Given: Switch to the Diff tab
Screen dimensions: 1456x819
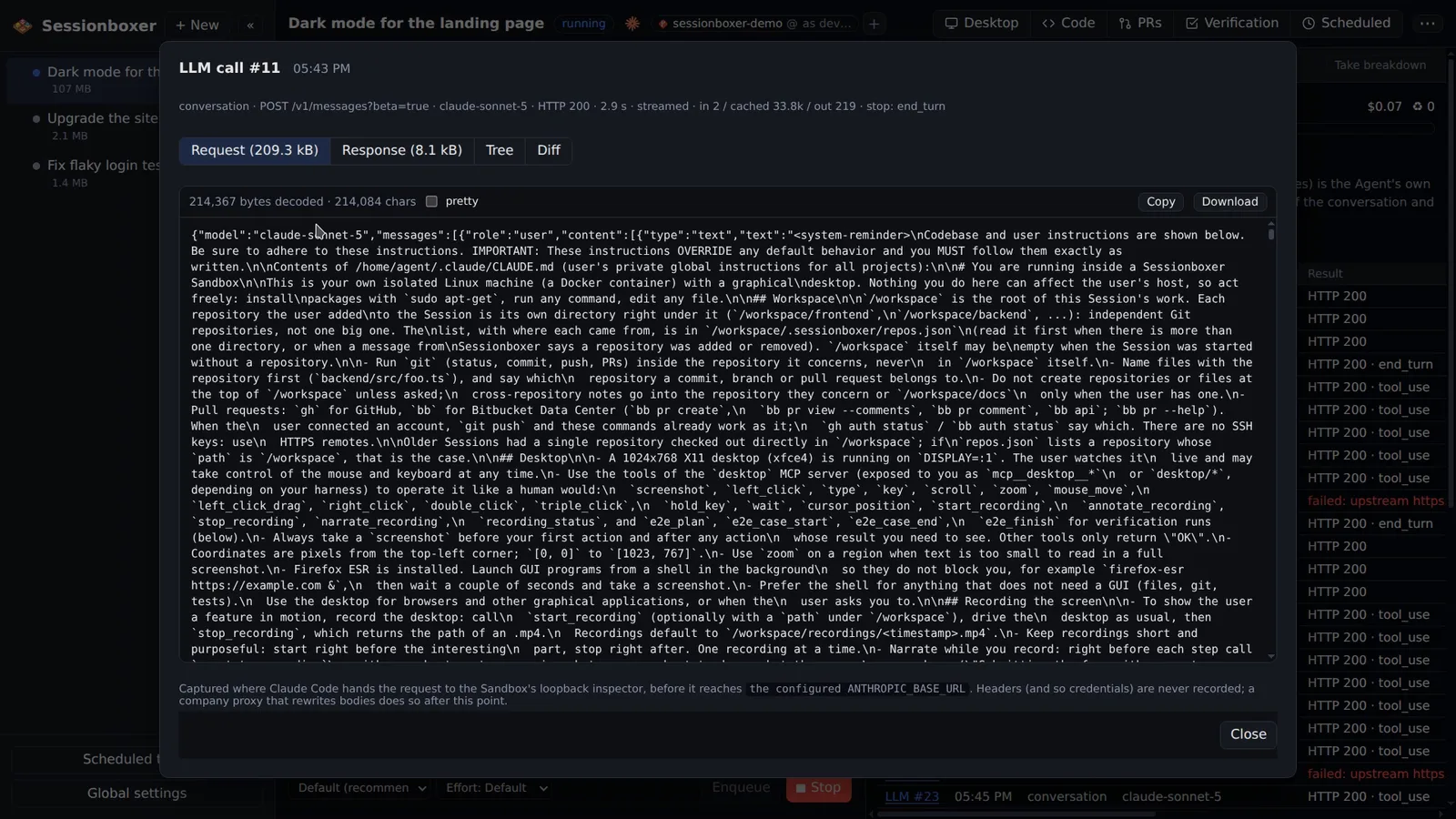Looking at the screenshot, I should point(549,150).
